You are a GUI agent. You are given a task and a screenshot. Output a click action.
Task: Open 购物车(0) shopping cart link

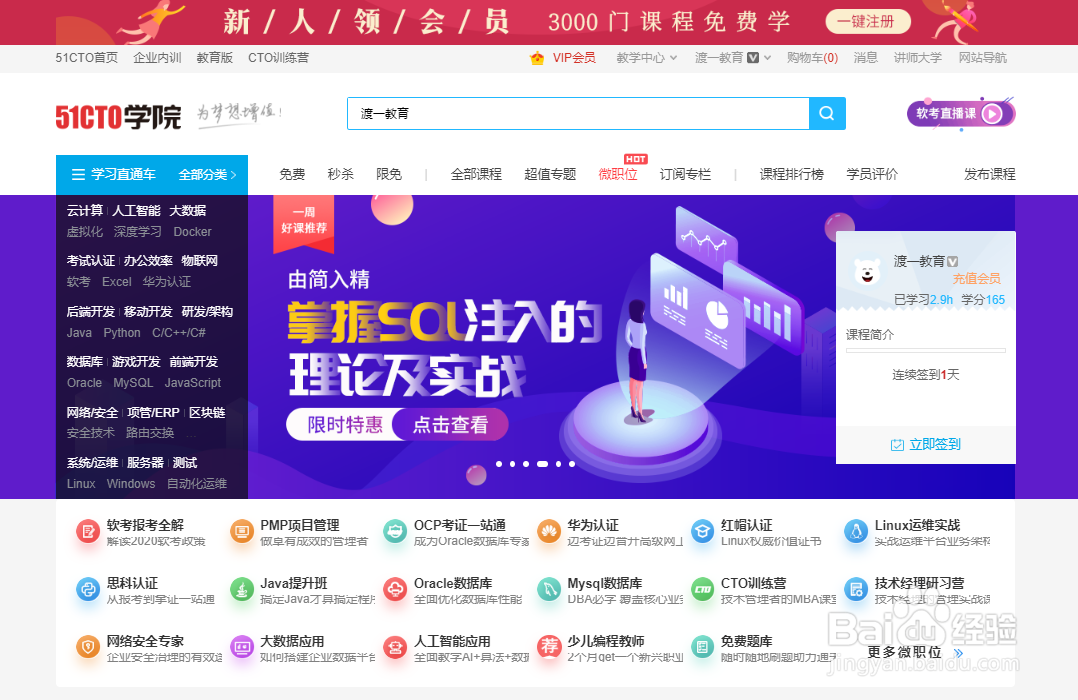pyautogui.click(x=813, y=58)
